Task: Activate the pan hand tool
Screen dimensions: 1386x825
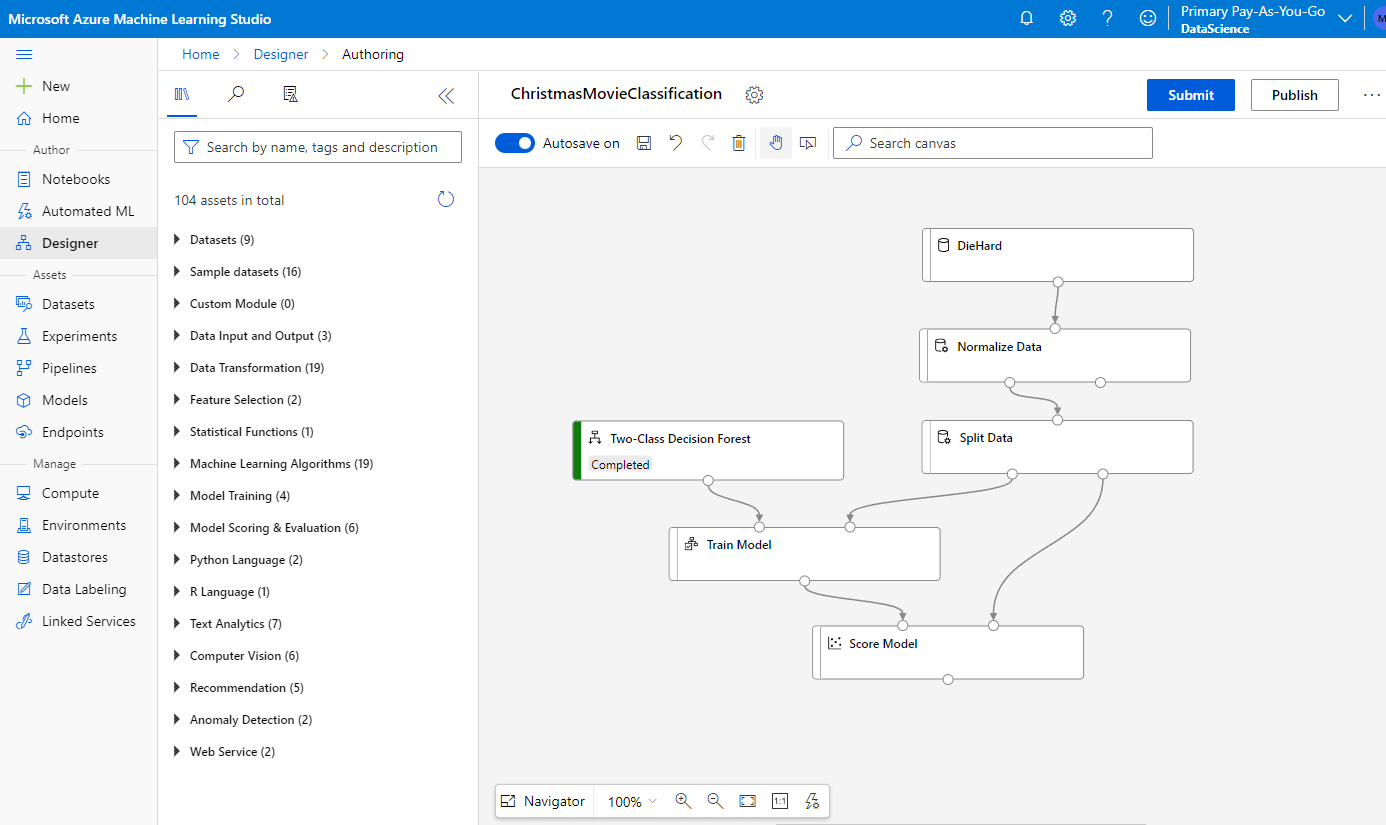Action: (775, 143)
